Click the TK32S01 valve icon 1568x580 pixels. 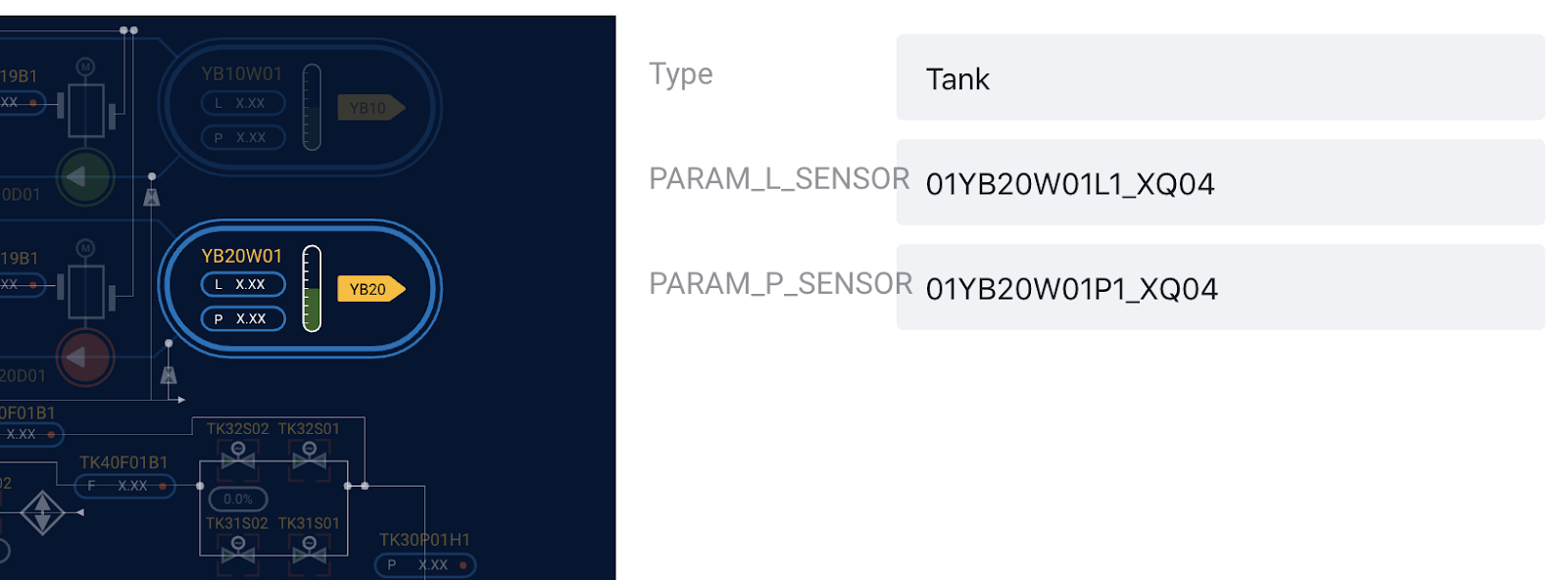pos(310,456)
